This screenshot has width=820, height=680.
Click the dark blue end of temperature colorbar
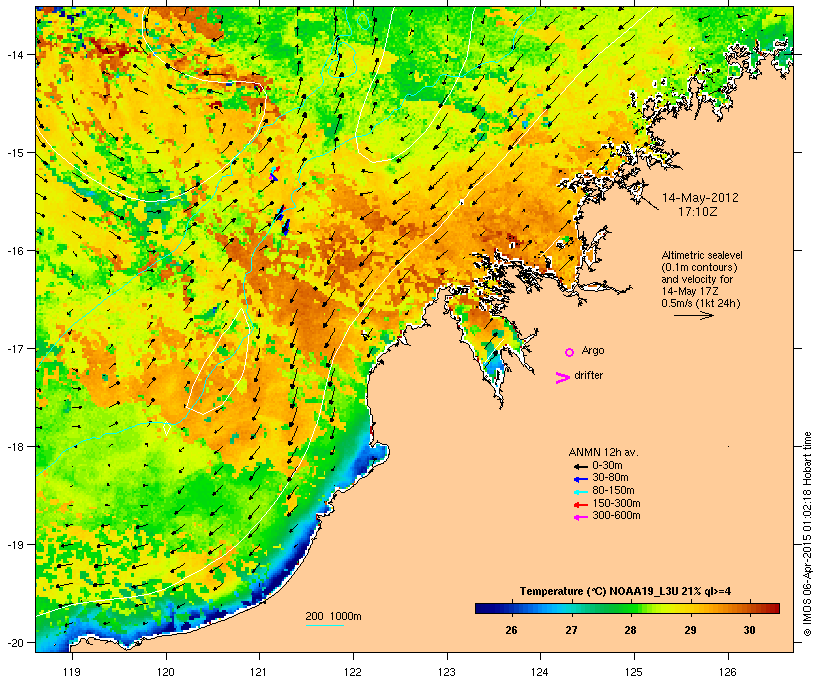tap(484, 608)
